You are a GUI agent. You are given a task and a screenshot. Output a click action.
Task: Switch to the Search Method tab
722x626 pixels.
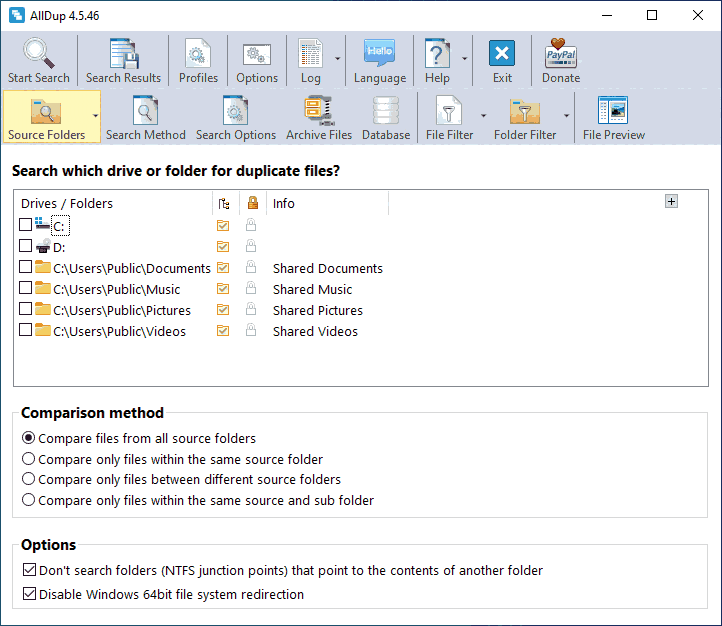click(146, 117)
